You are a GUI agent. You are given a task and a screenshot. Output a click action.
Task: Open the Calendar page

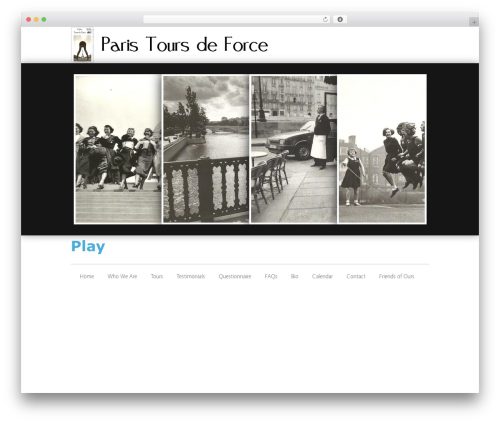[x=322, y=276]
